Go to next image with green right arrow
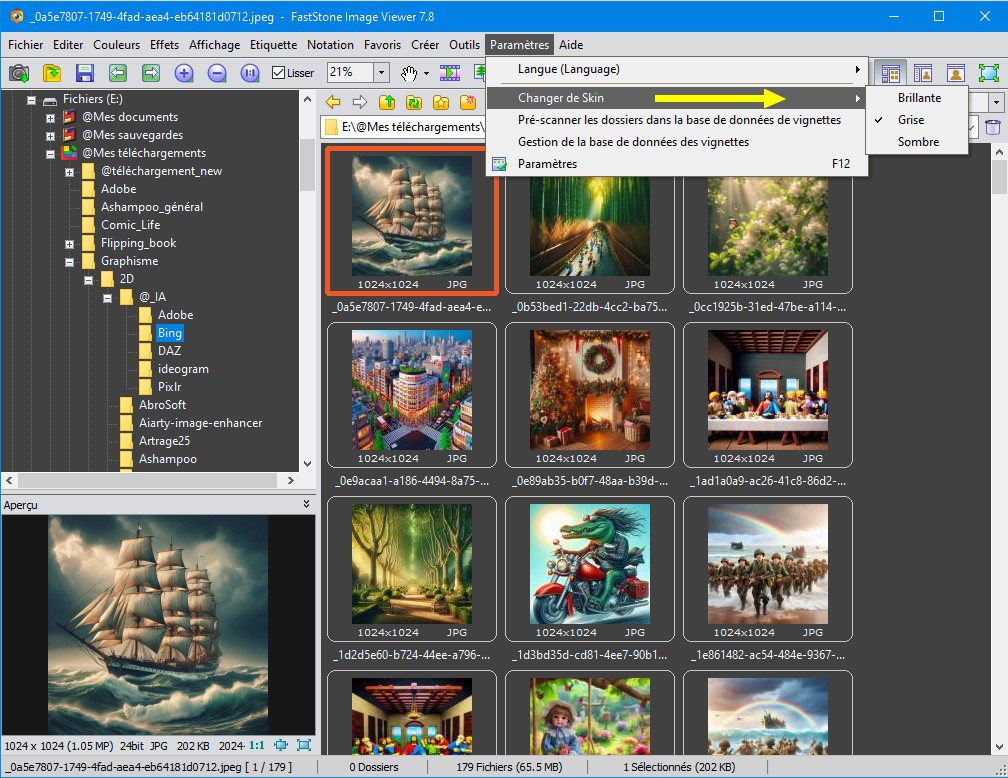Screen dimensions: 1008x778 click(151, 73)
